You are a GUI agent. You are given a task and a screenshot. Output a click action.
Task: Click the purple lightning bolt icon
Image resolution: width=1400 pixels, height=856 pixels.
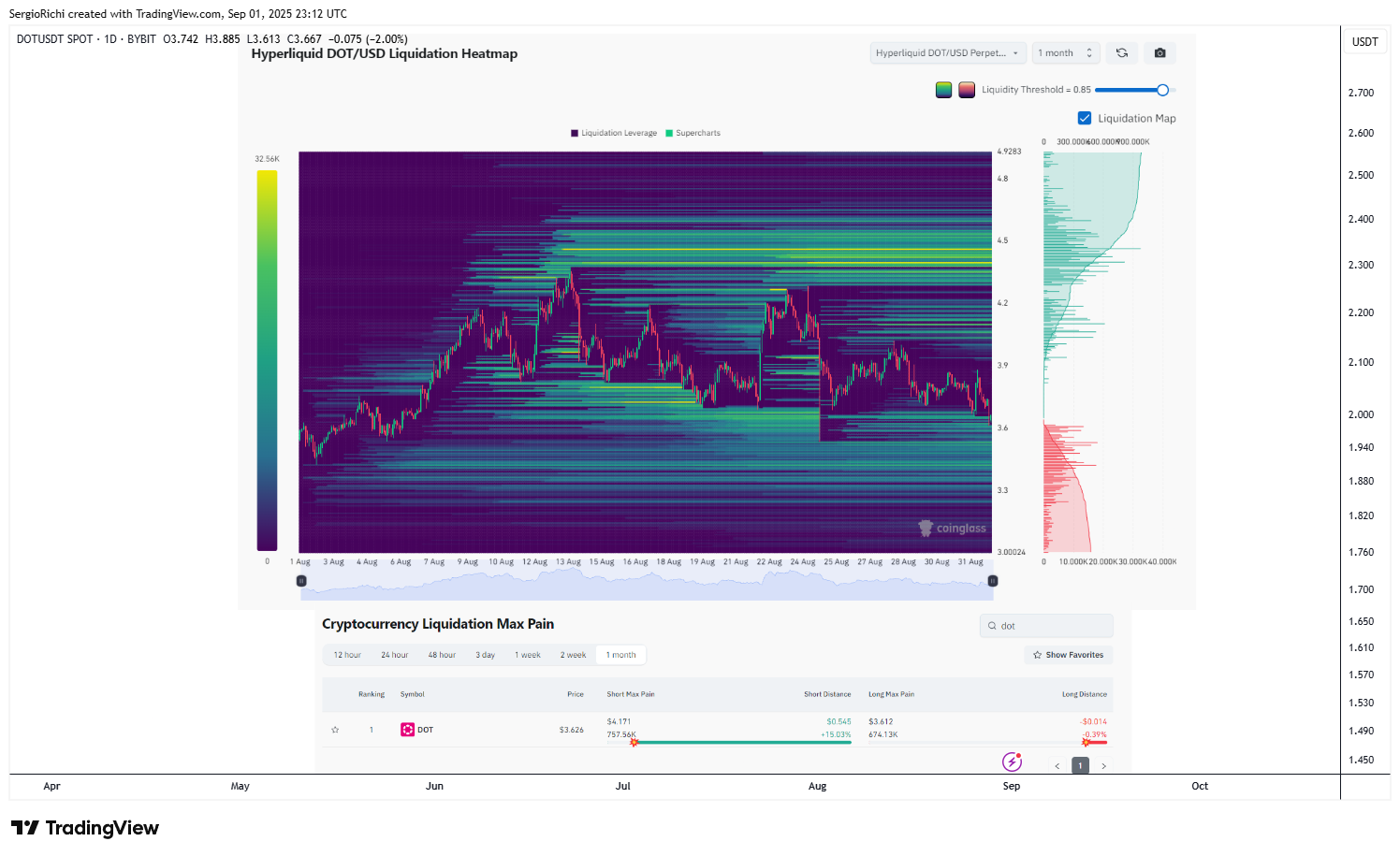click(1012, 762)
